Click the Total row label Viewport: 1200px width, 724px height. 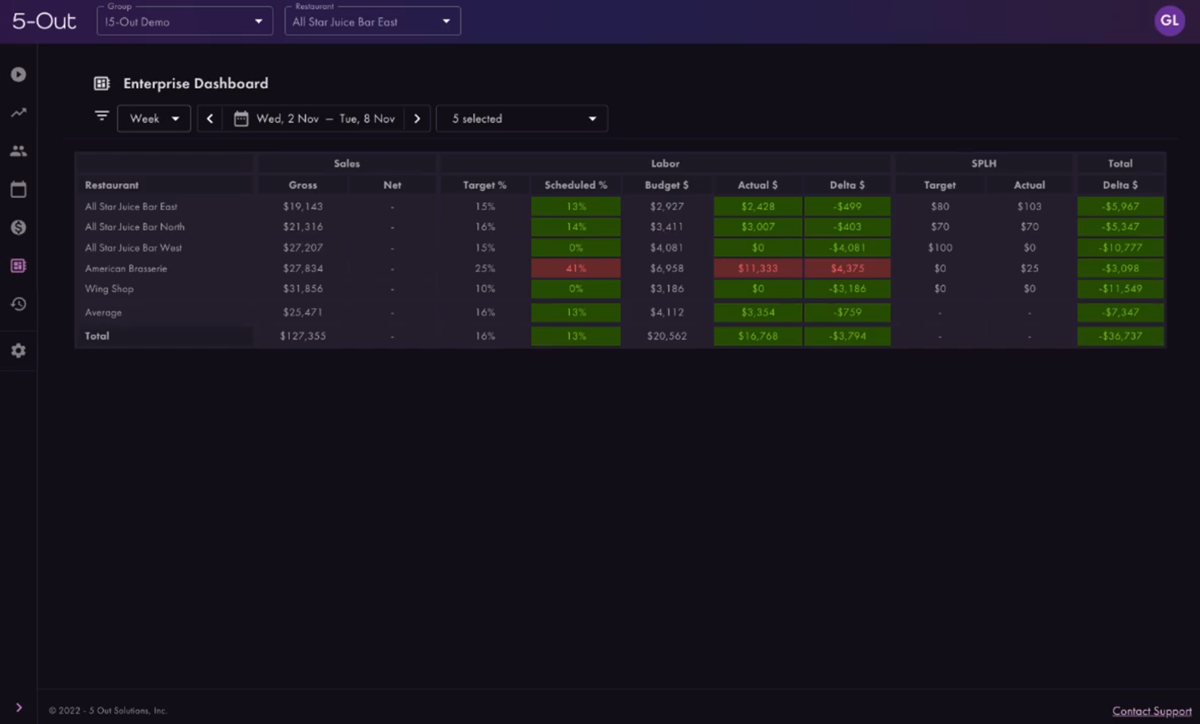[97, 336]
